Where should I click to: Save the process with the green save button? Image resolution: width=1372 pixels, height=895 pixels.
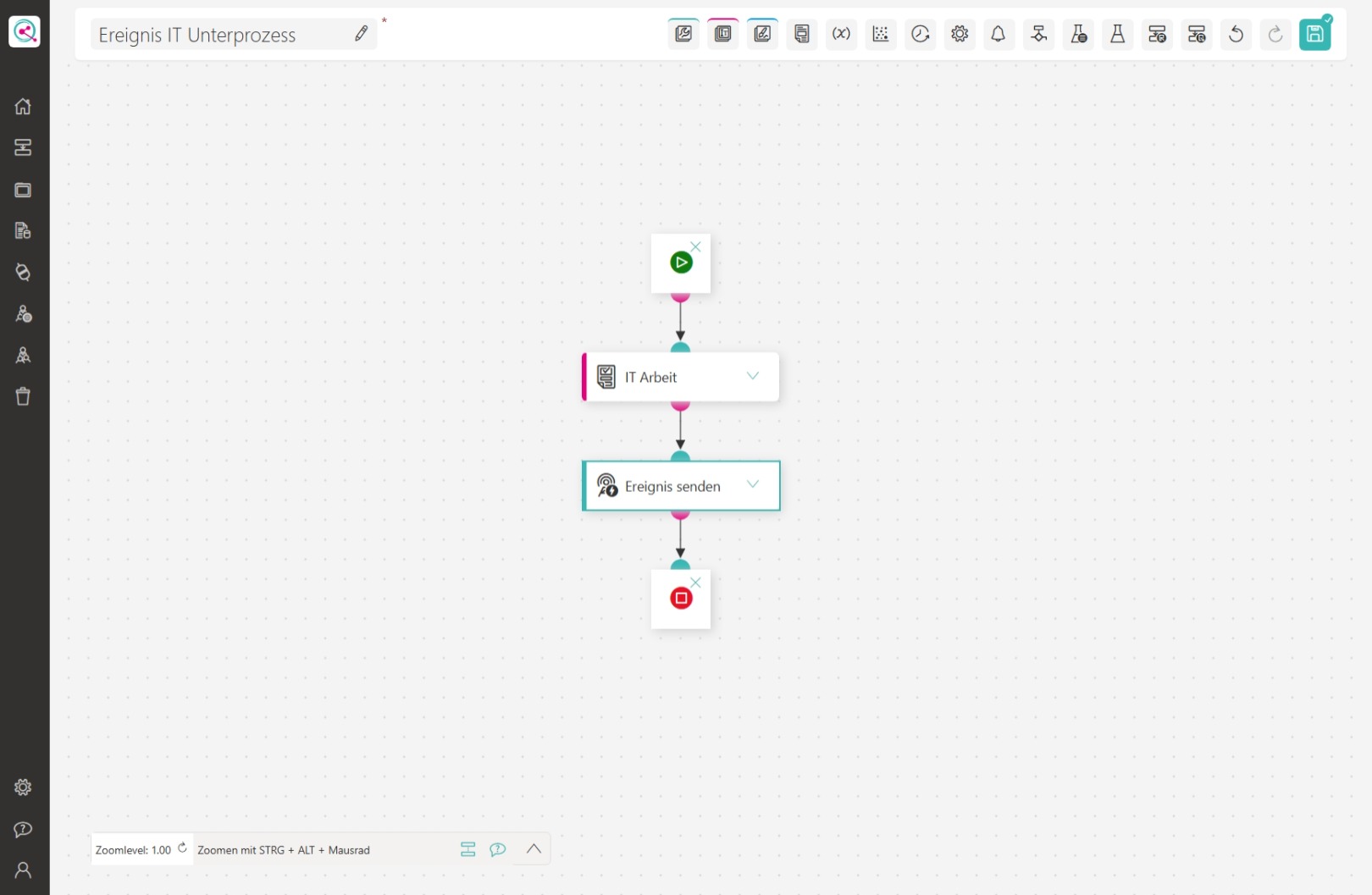1314,34
